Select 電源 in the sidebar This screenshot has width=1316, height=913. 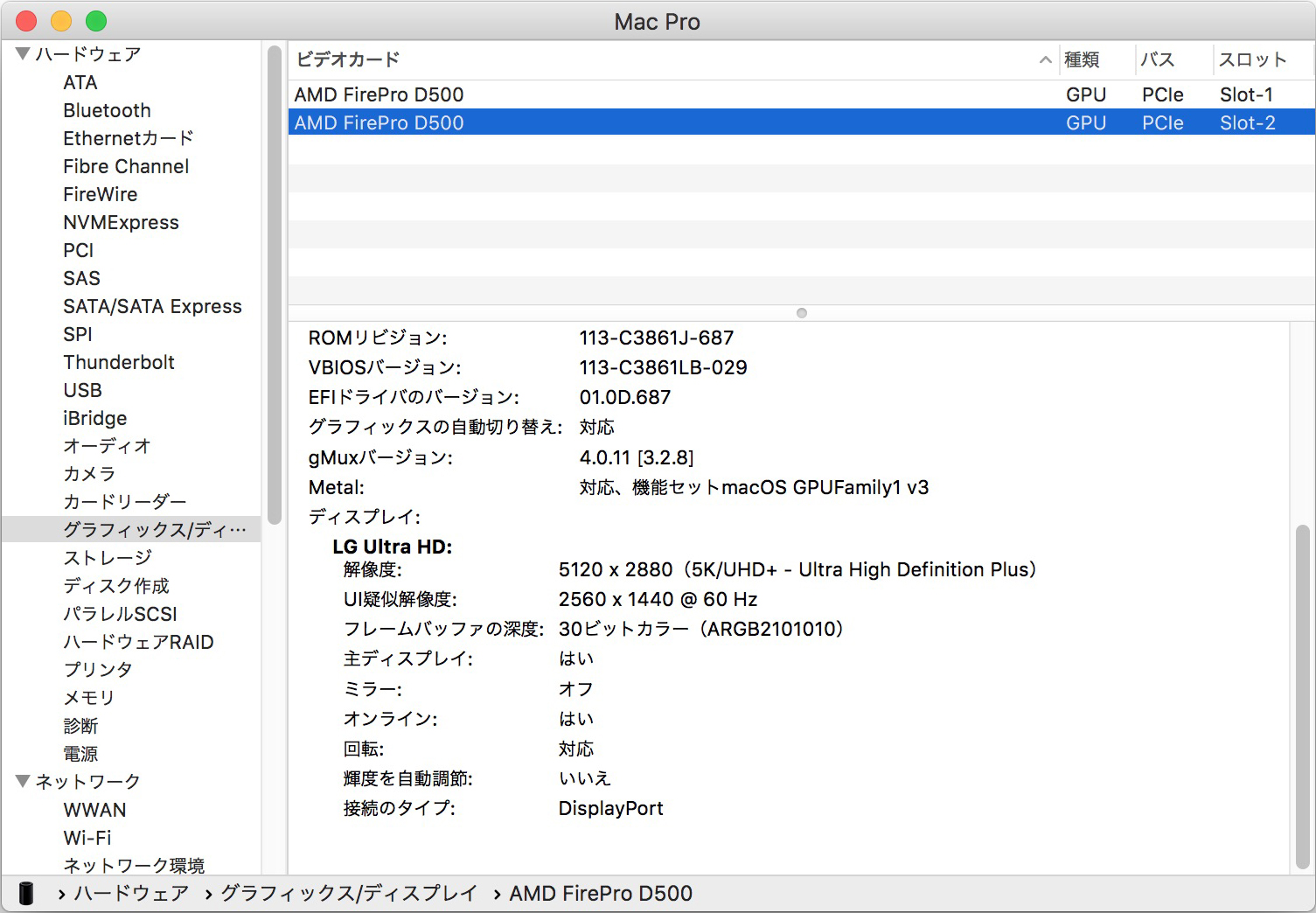pyautogui.click(x=80, y=753)
